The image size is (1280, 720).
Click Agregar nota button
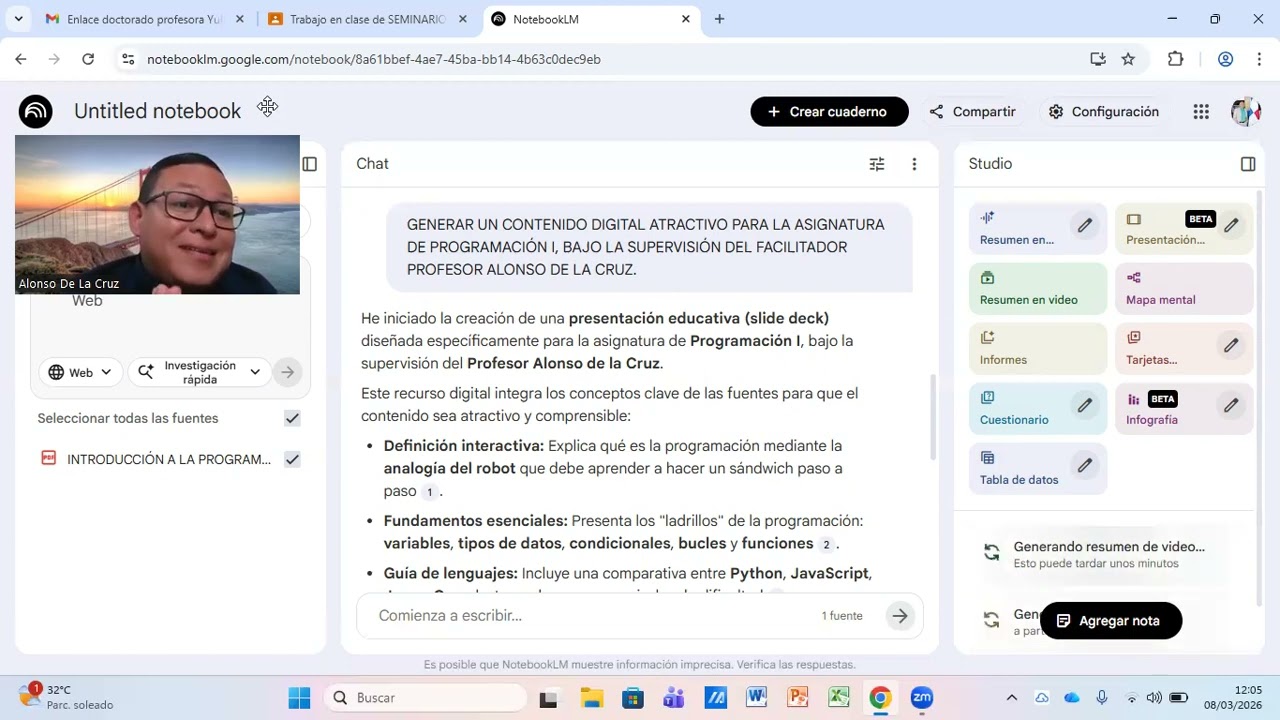(x=1111, y=621)
